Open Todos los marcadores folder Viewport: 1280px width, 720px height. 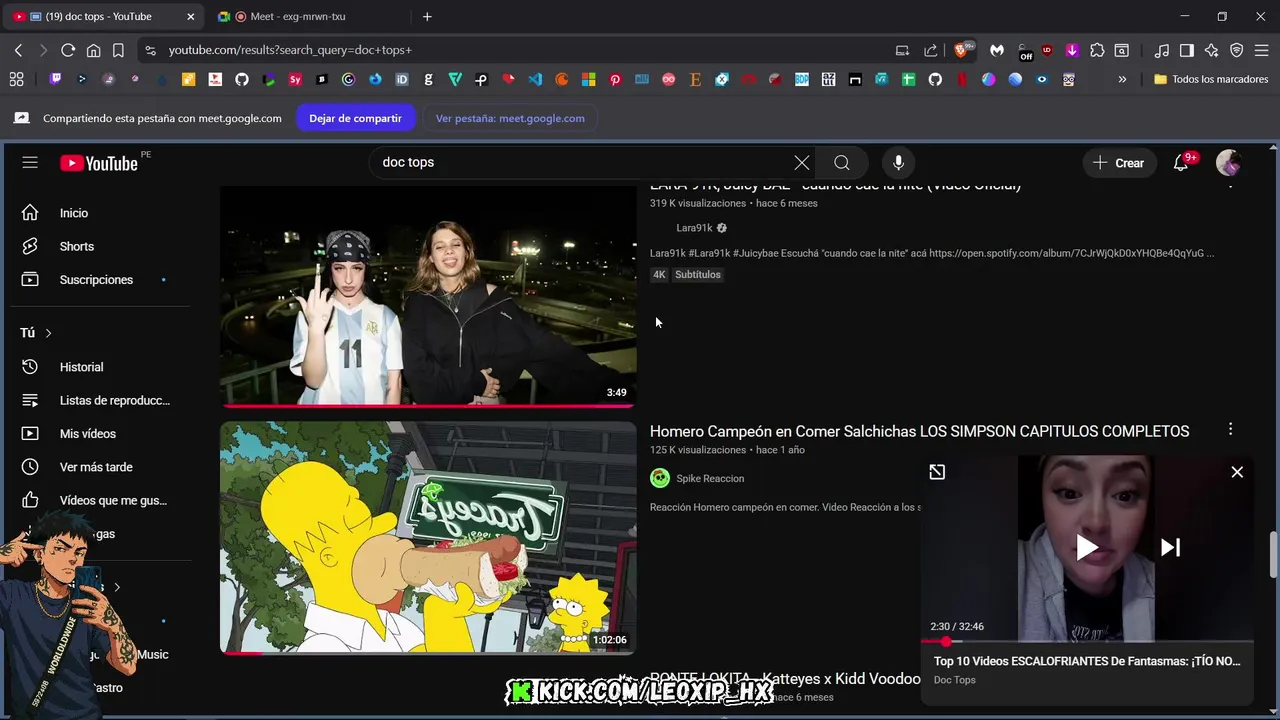tap(1211, 79)
